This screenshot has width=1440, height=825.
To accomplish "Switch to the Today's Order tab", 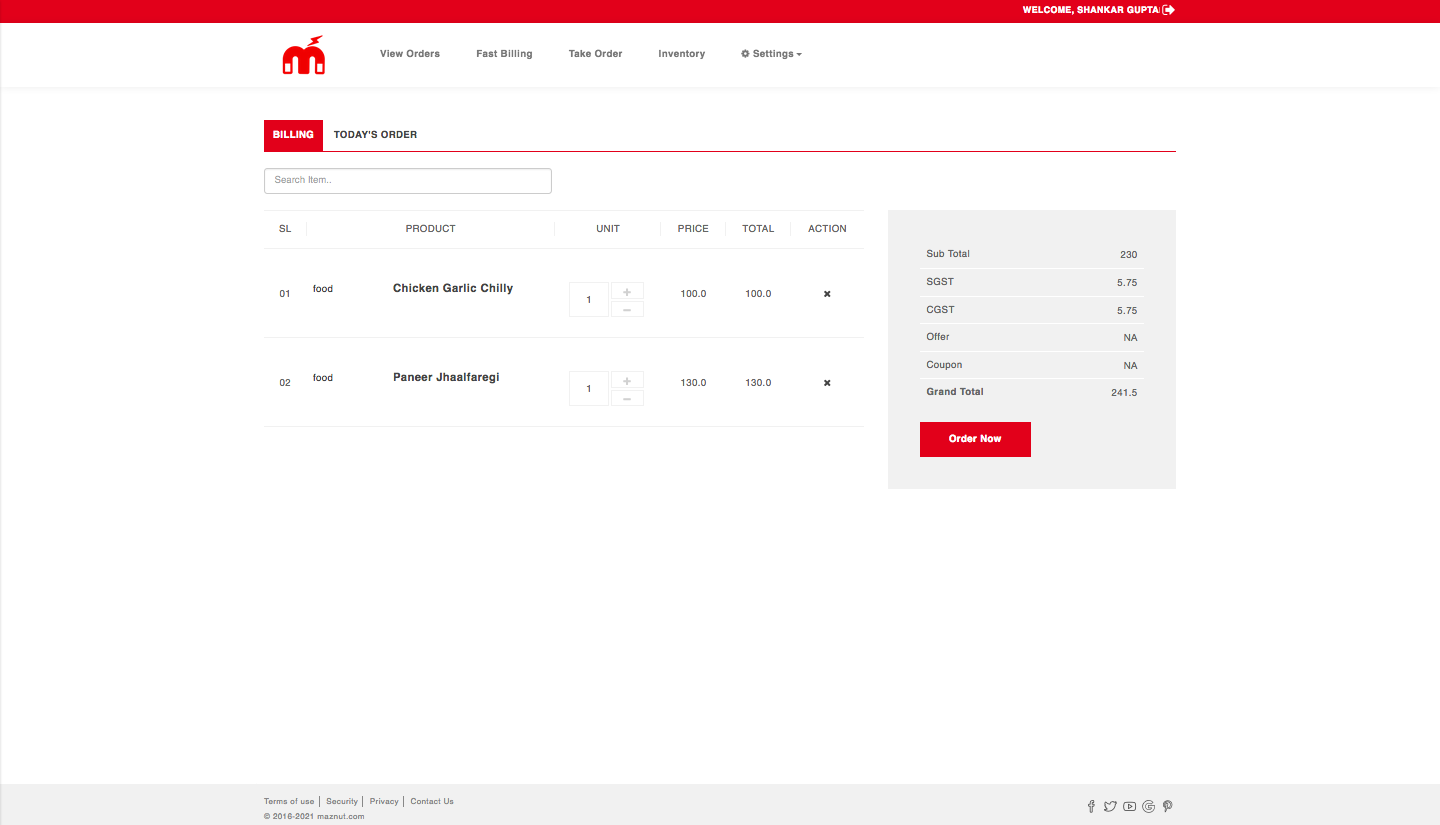I will (x=375, y=135).
